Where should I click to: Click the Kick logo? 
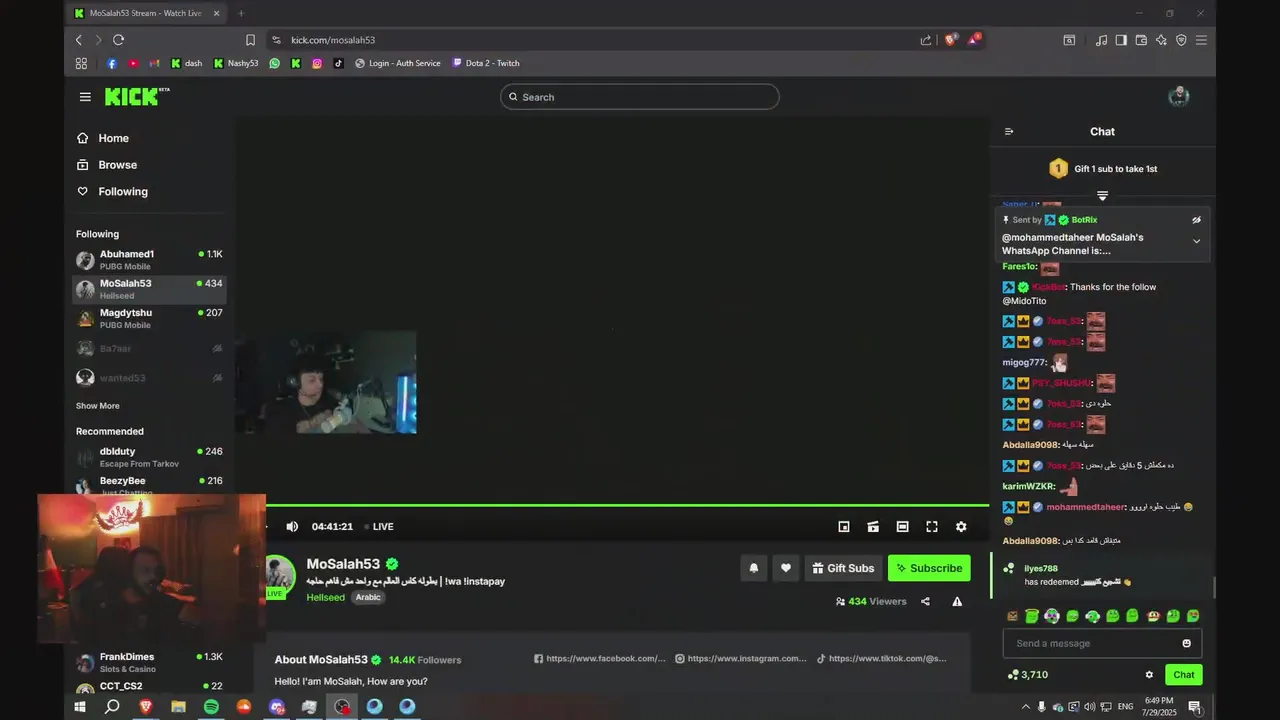137,96
